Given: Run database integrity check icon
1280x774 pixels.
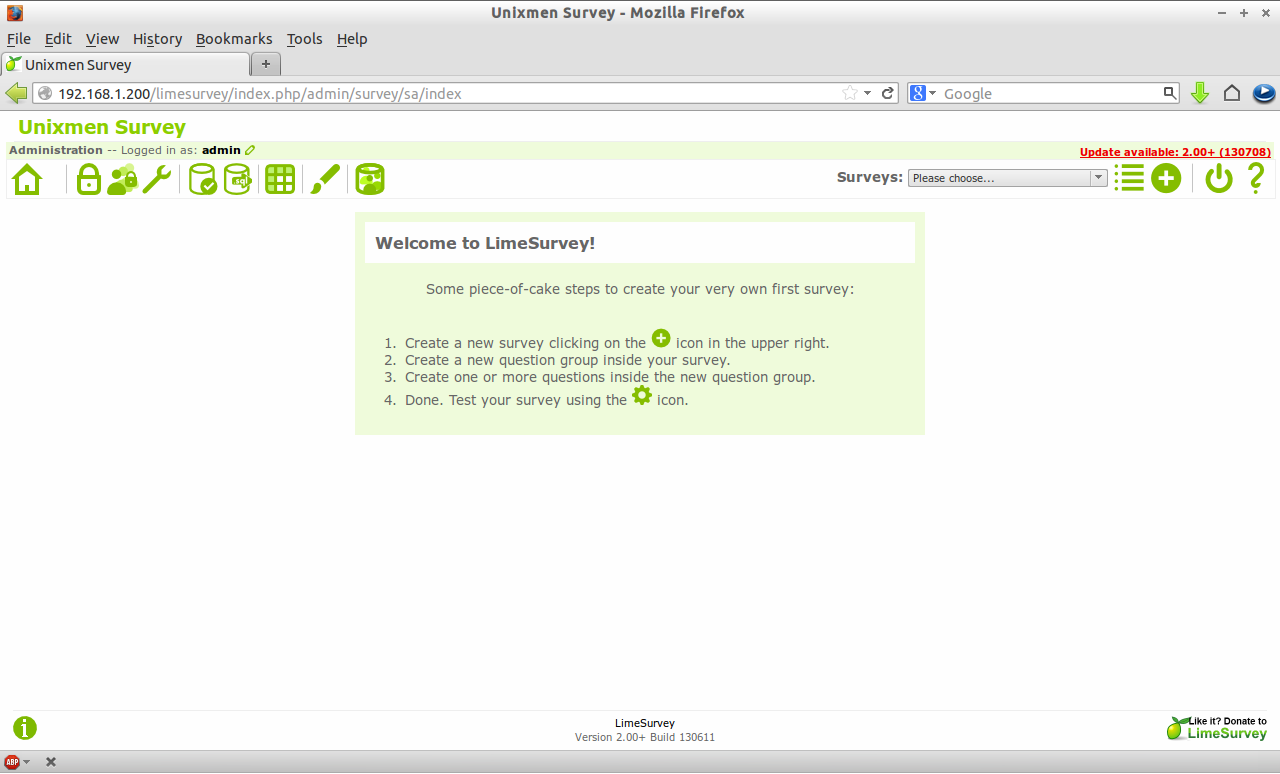Looking at the screenshot, I should 203,180.
